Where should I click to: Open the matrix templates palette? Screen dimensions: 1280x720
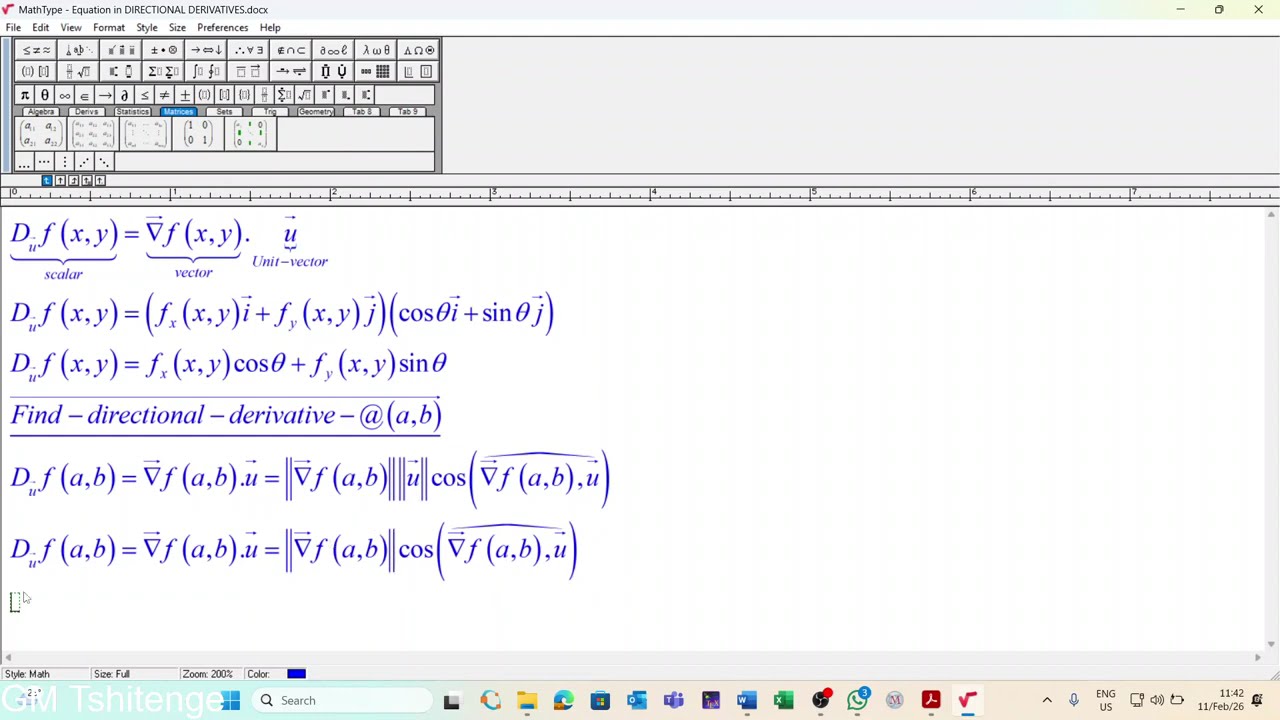point(376,72)
